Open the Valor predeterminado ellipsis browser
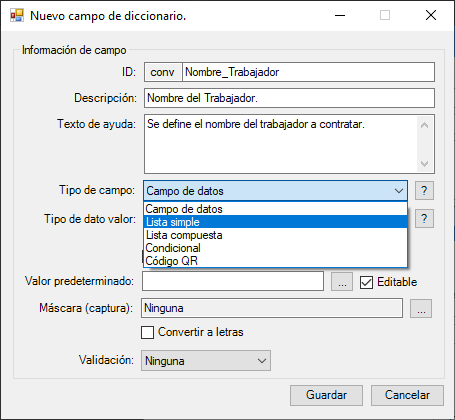Image resolution: width=455 pixels, height=420 pixels. point(342,282)
